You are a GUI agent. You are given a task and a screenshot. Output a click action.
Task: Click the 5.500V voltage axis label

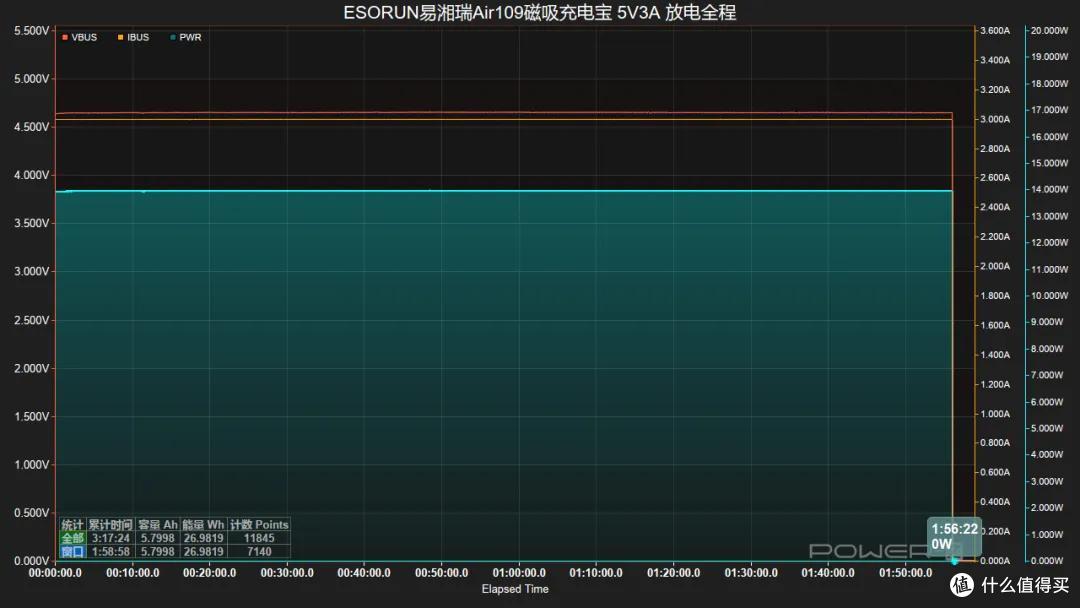32,31
